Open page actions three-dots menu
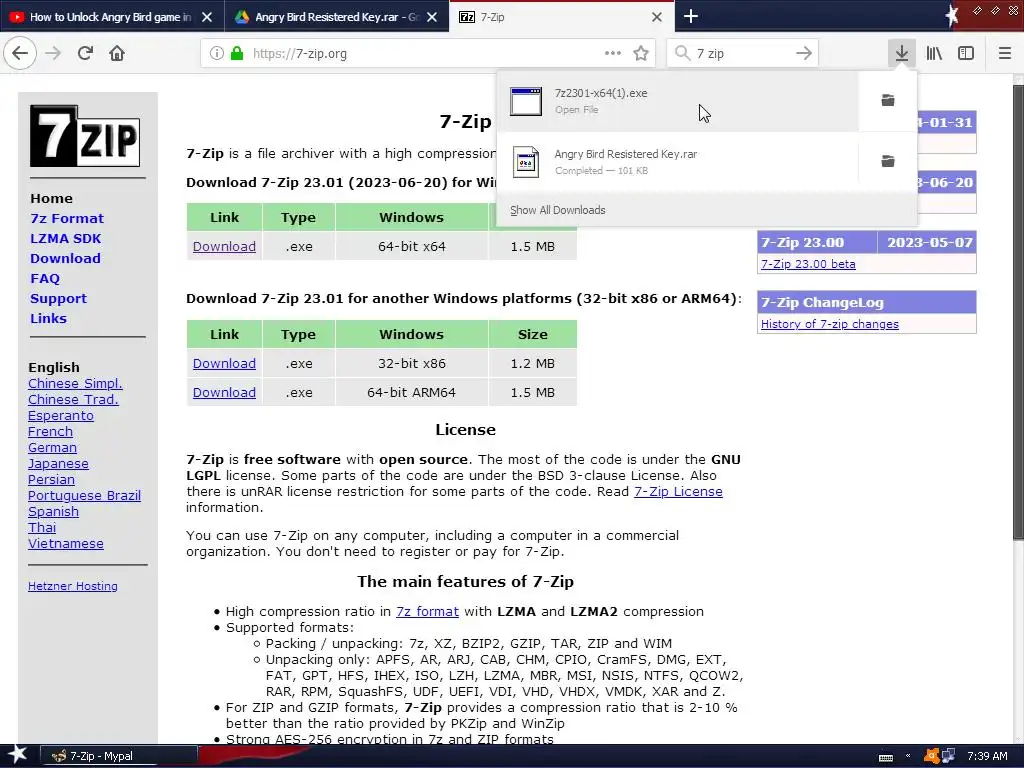This screenshot has width=1024, height=768. tap(613, 53)
